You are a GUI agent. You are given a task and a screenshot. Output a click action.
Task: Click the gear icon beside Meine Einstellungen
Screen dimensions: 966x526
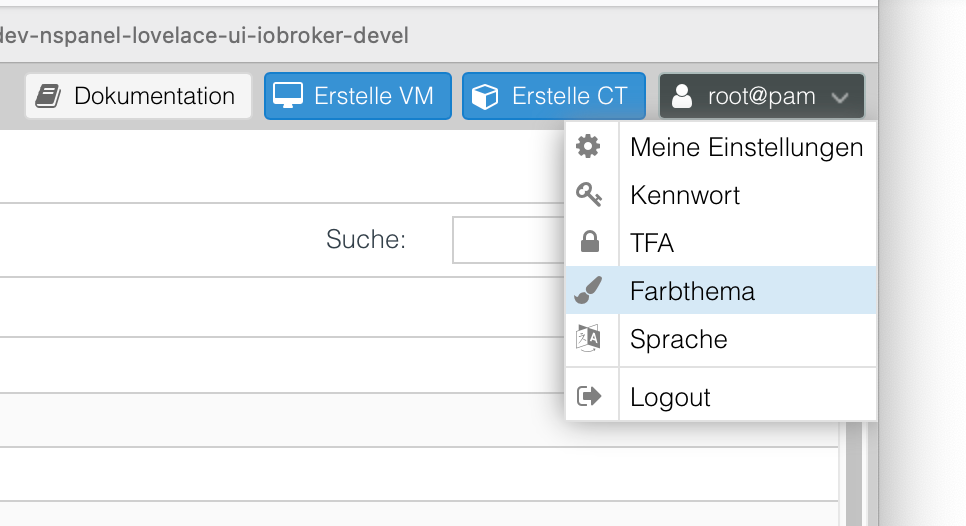[x=589, y=147]
